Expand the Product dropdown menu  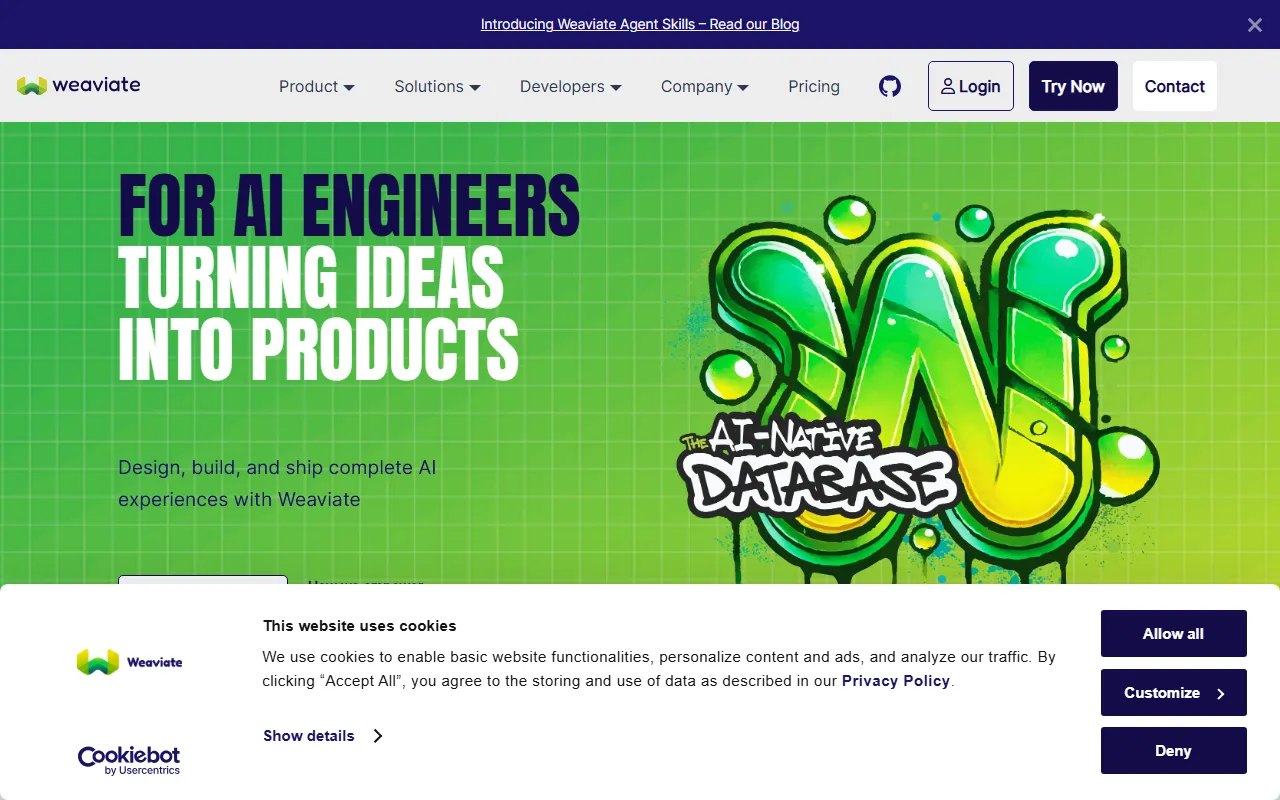(316, 86)
